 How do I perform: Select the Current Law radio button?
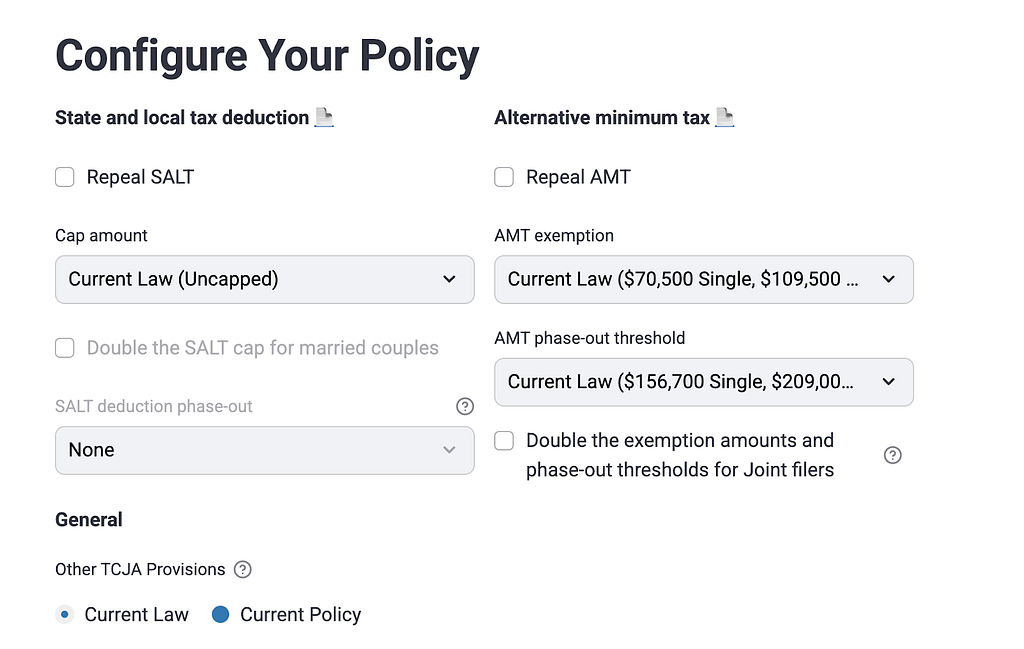pos(64,614)
